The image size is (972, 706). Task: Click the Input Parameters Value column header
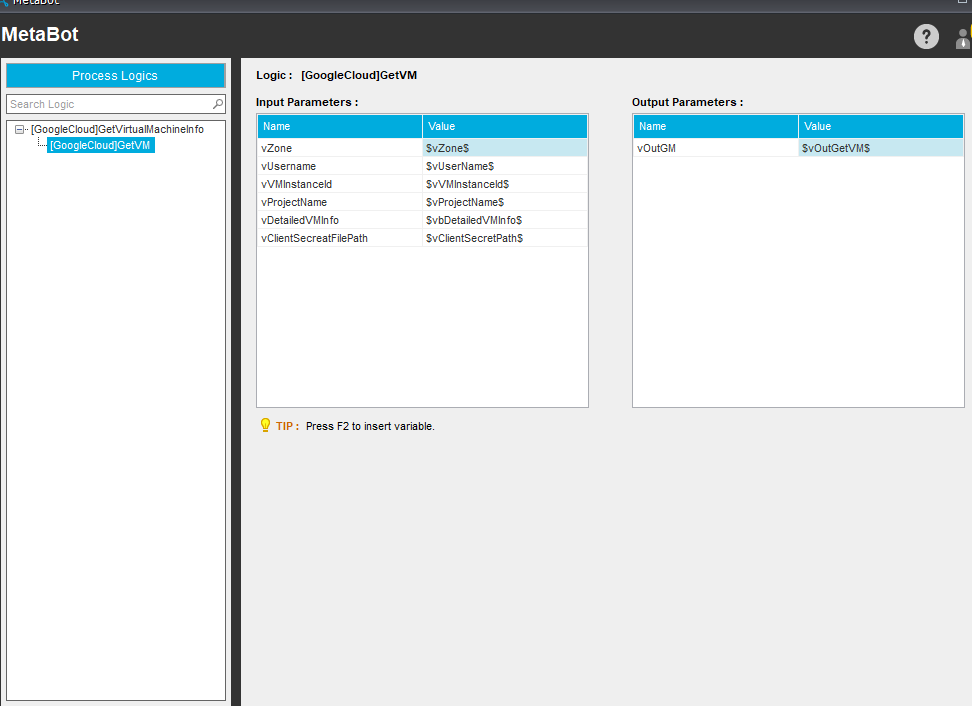click(x=505, y=126)
